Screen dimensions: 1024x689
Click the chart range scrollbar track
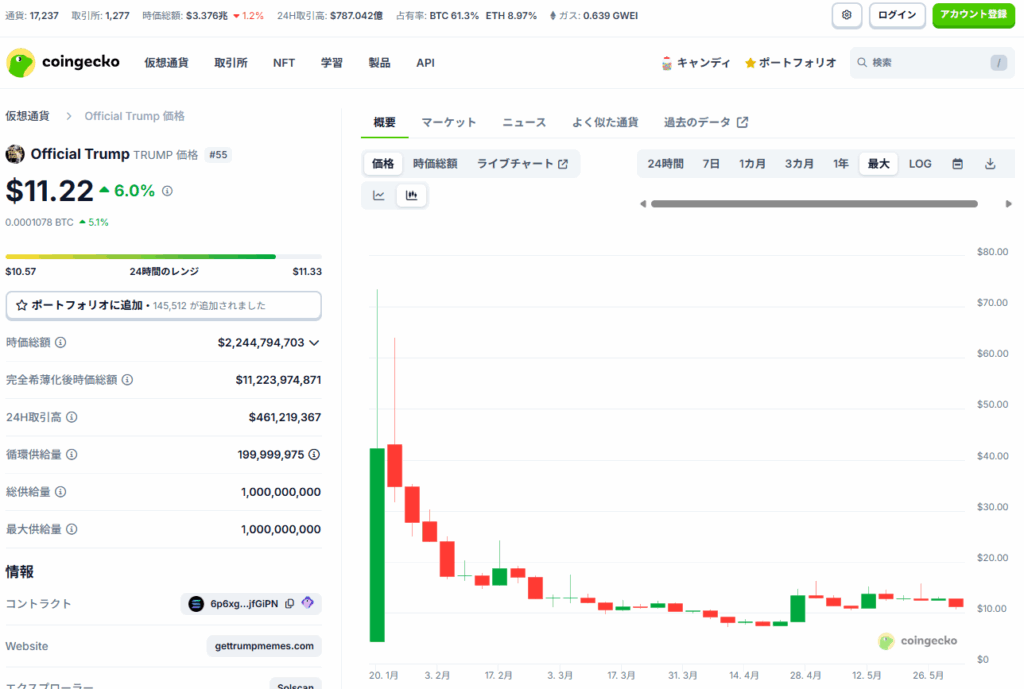coord(814,204)
